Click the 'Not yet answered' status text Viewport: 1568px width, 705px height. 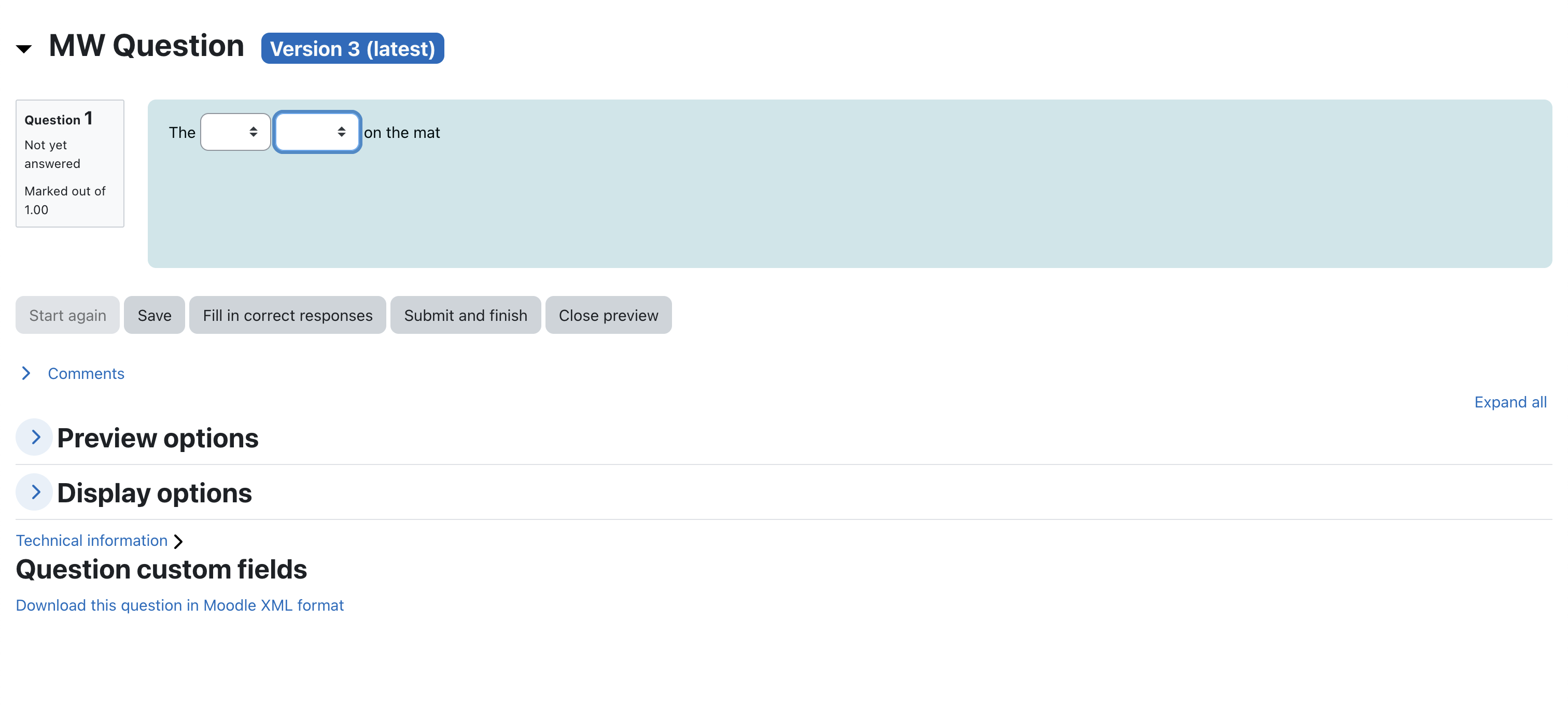click(x=52, y=154)
